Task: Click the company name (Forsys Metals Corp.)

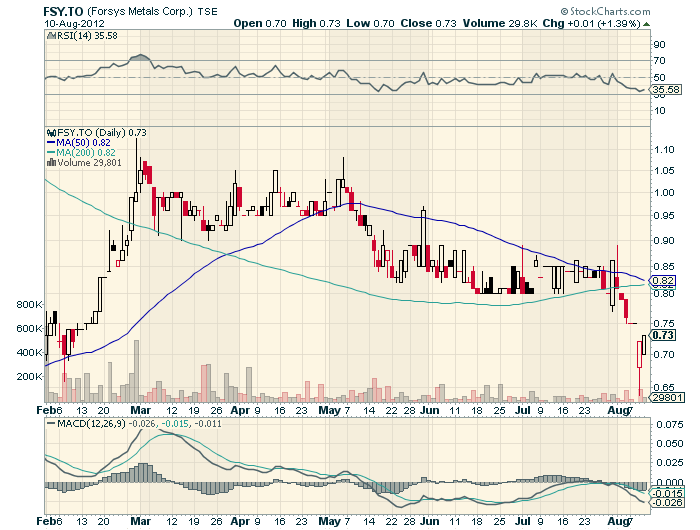Action: pos(140,12)
